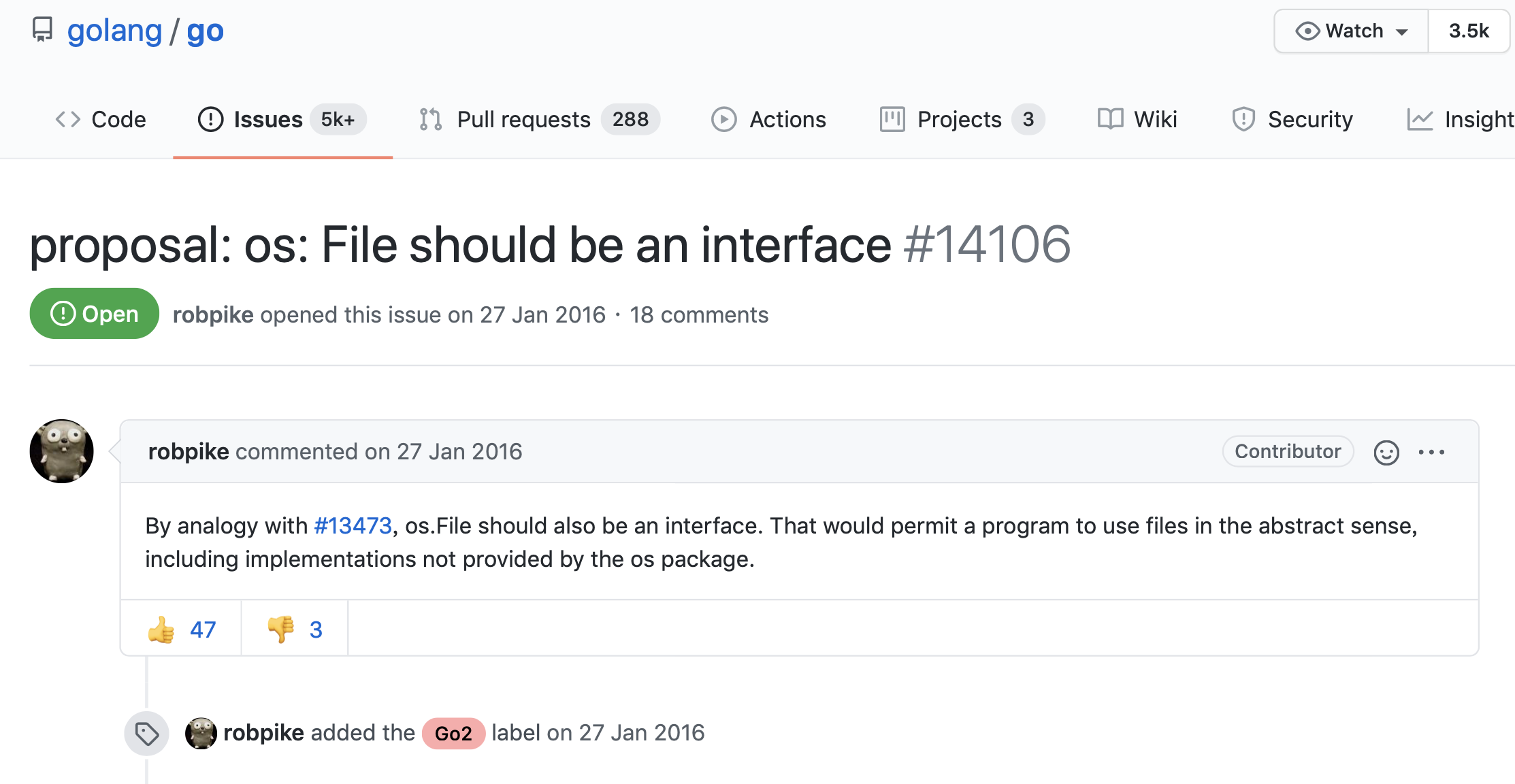Open robpike's profile from comment header
This screenshot has height=784, width=1515.
pos(189,451)
